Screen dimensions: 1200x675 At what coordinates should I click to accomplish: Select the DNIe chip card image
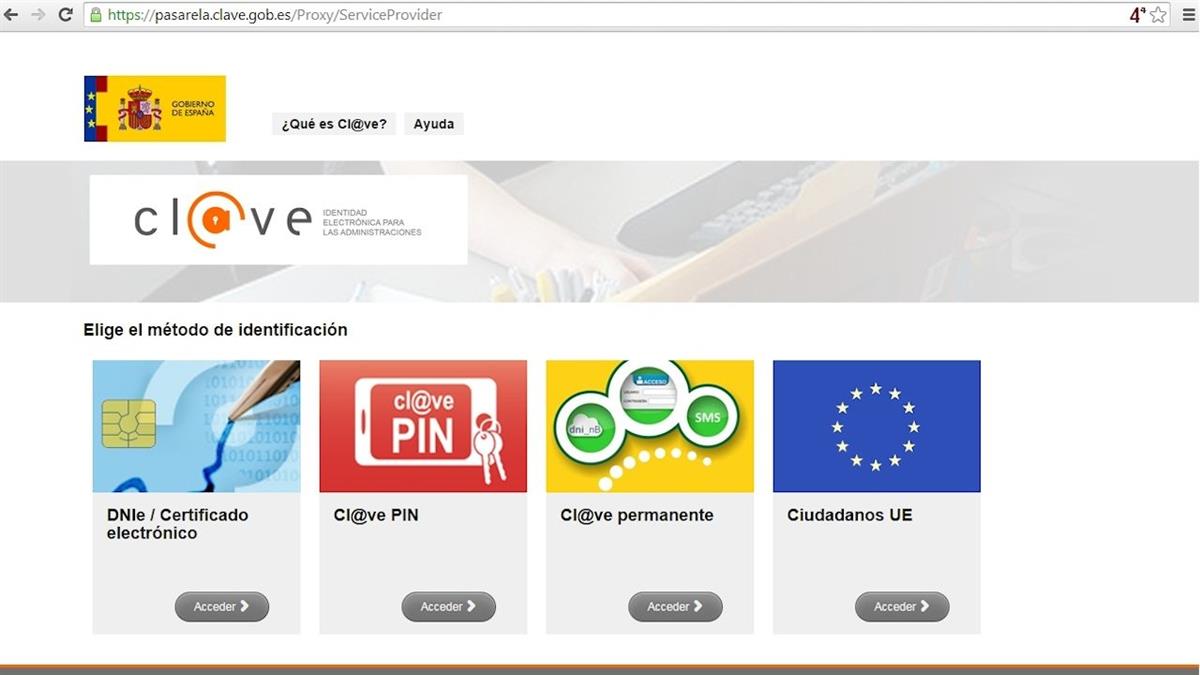point(196,426)
